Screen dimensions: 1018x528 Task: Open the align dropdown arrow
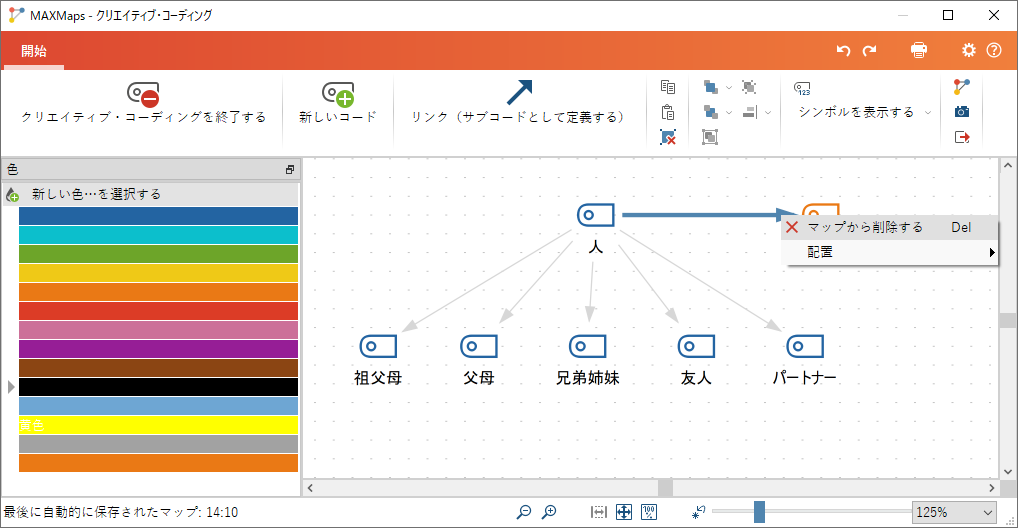click(767, 112)
